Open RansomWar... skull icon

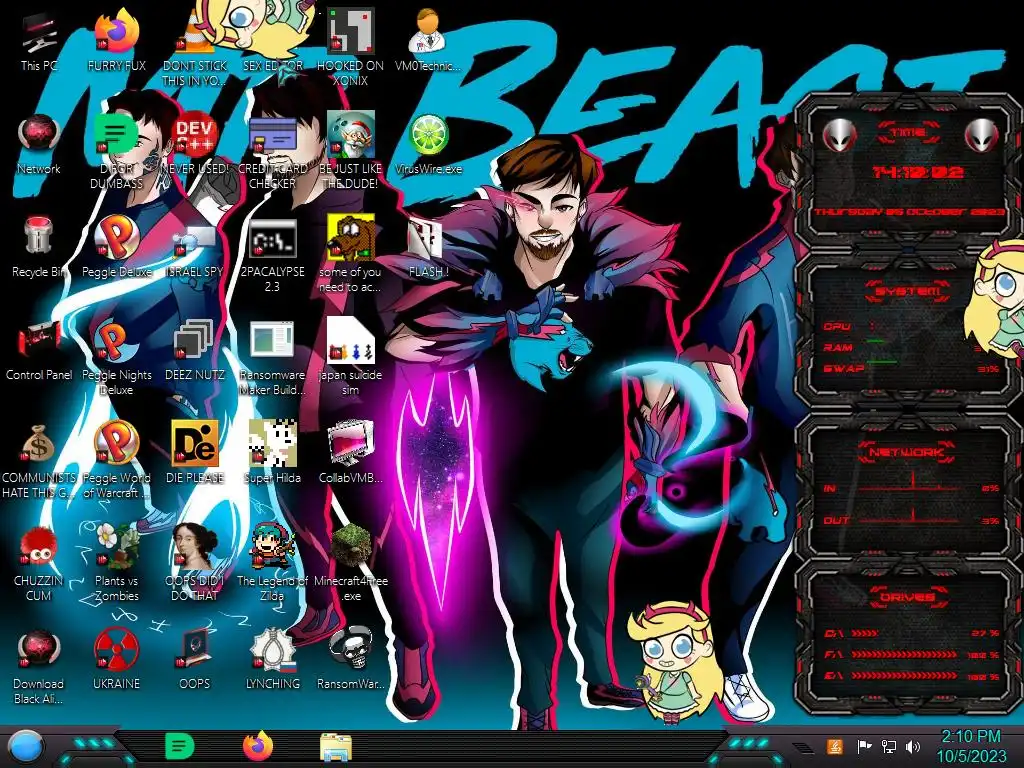[x=351, y=660]
